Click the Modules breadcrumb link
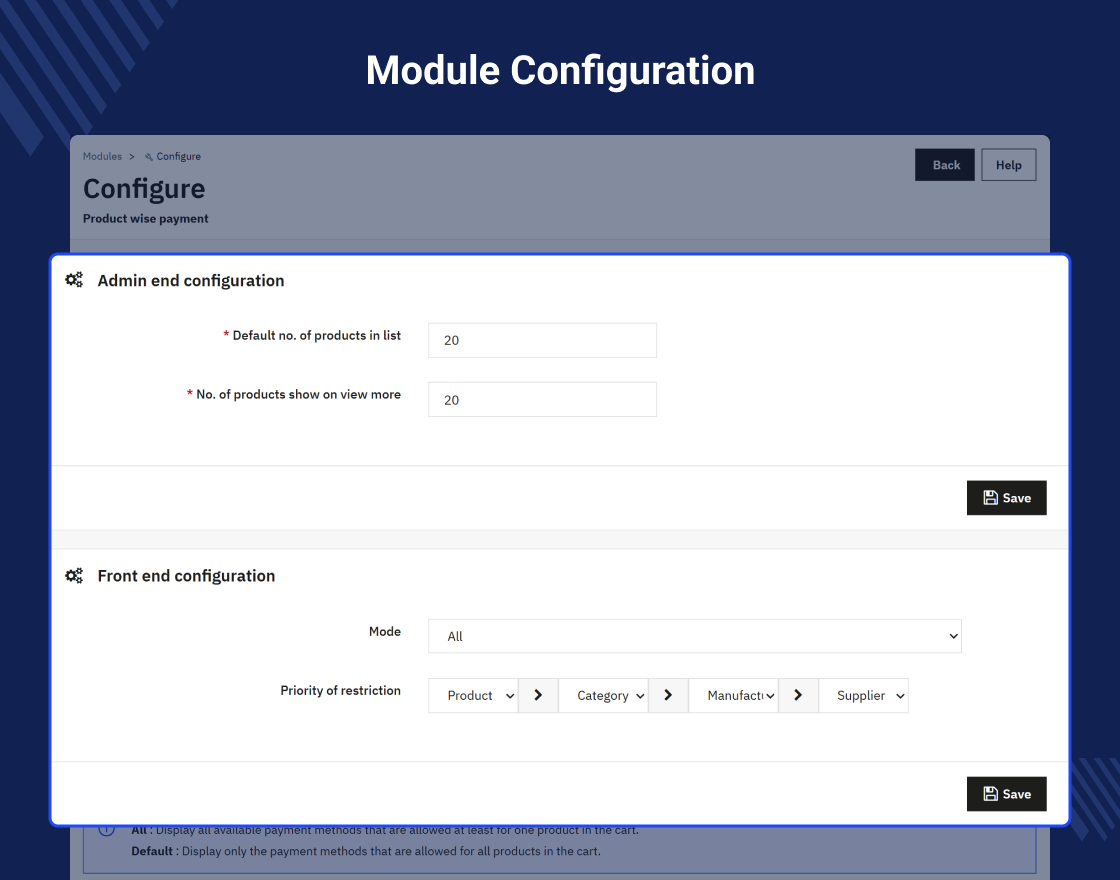1120x880 pixels. click(102, 156)
